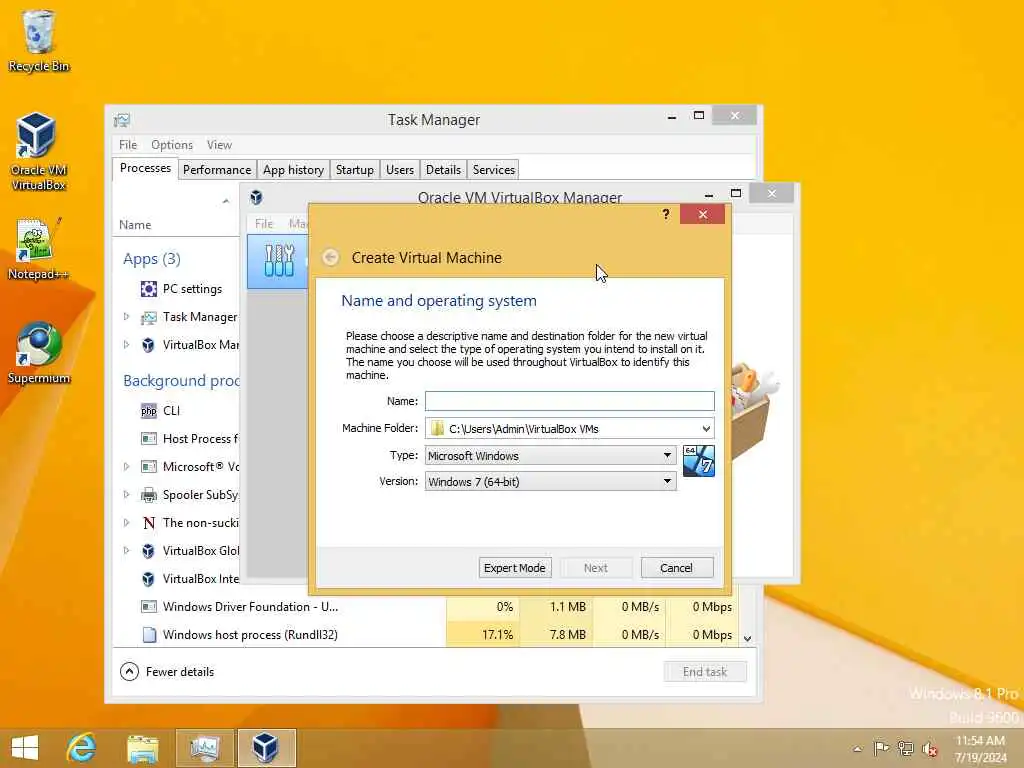The width and height of the screenshot is (1024, 768).
Task: Close the Create Virtual Machine dialog
Action: pos(703,214)
